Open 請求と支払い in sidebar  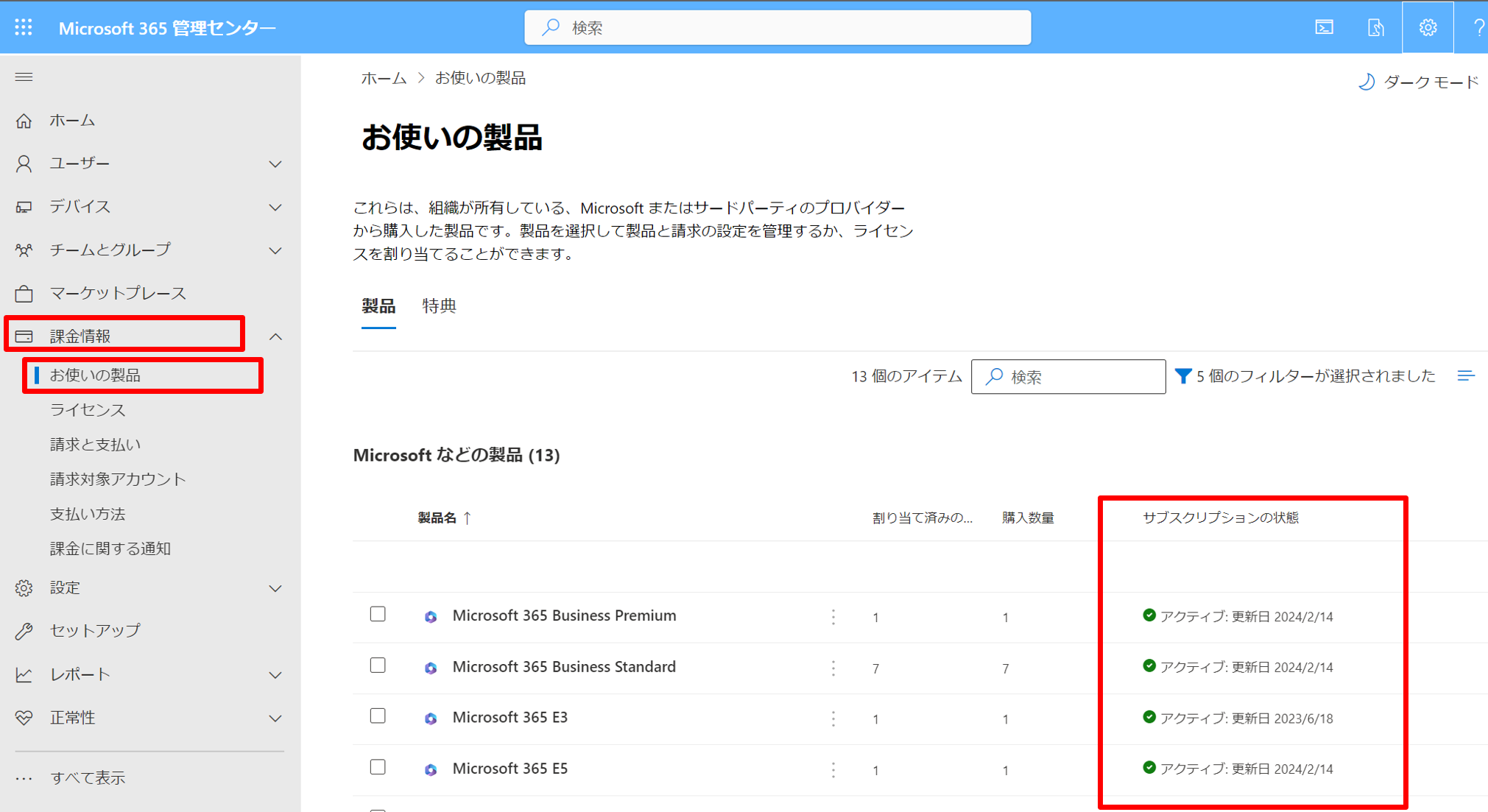[x=95, y=445]
